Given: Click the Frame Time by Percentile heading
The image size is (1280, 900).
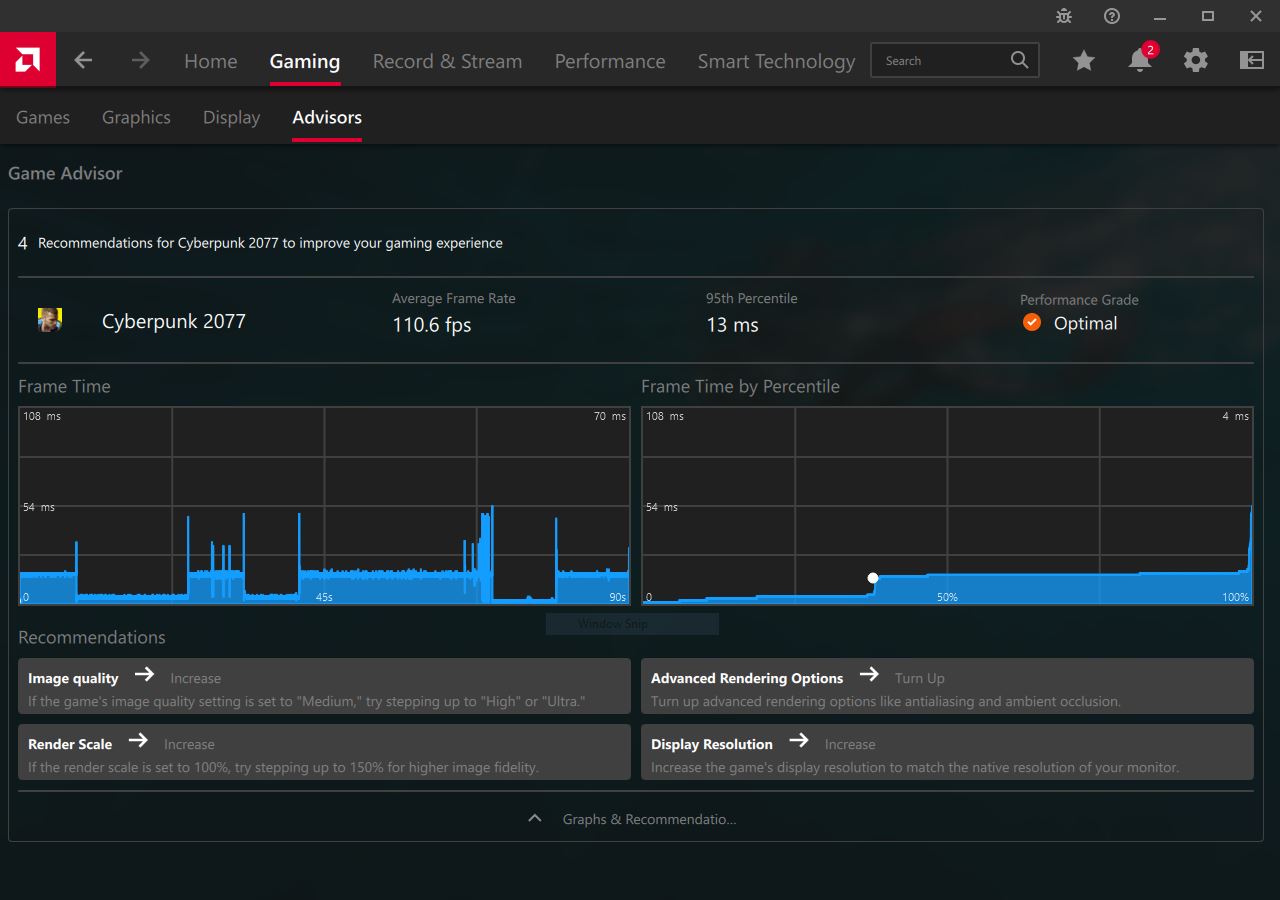Looking at the screenshot, I should click(740, 386).
